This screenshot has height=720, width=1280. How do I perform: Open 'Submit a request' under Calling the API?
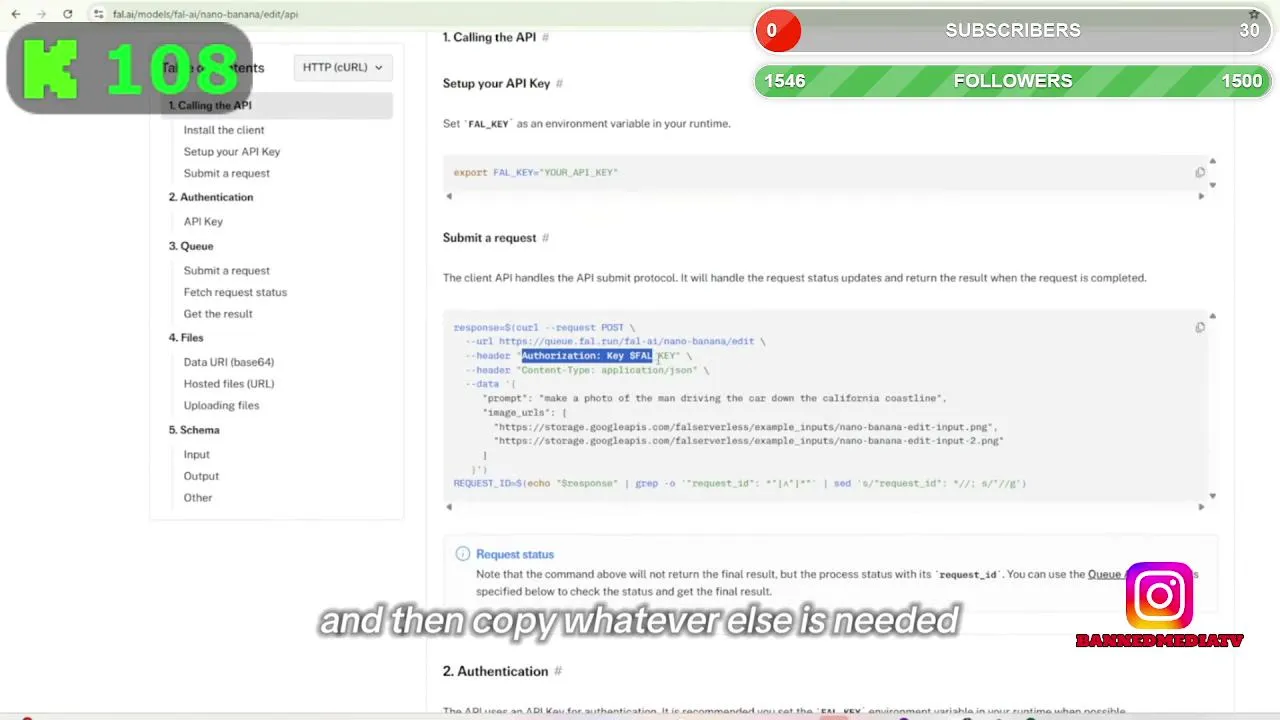[227, 173]
